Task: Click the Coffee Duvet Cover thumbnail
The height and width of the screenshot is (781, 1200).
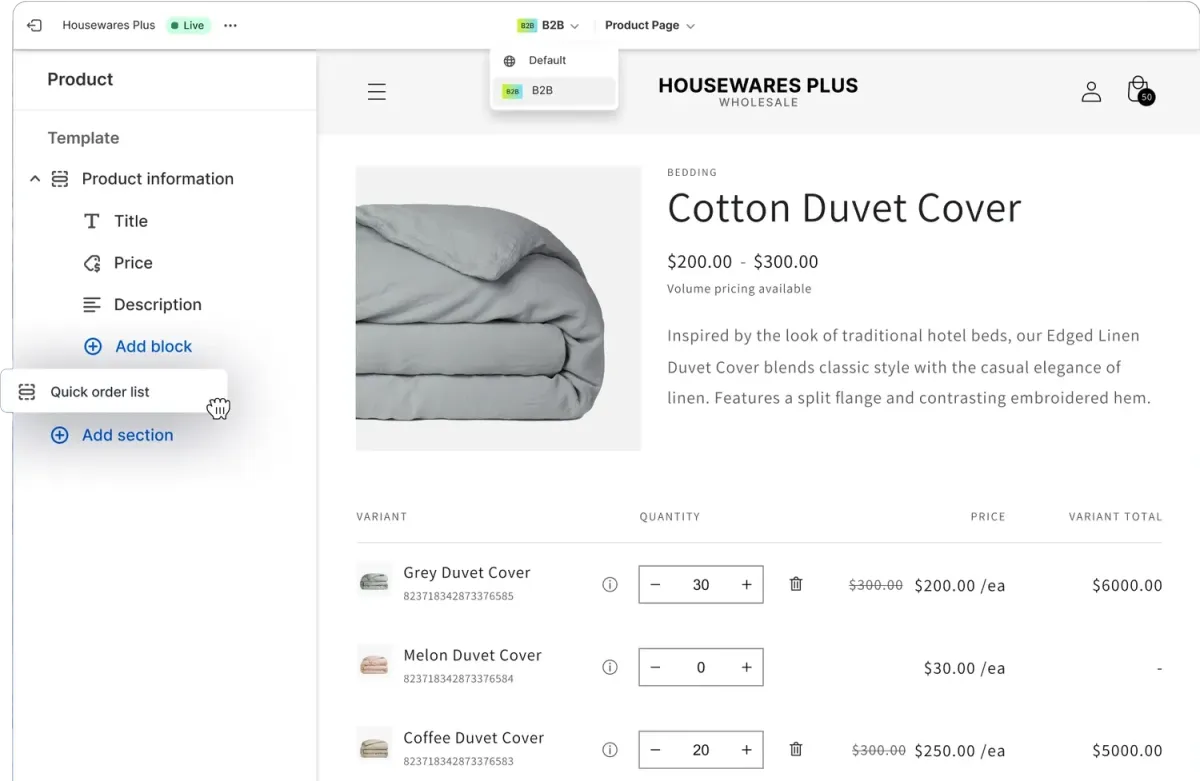Action: point(374,748)
